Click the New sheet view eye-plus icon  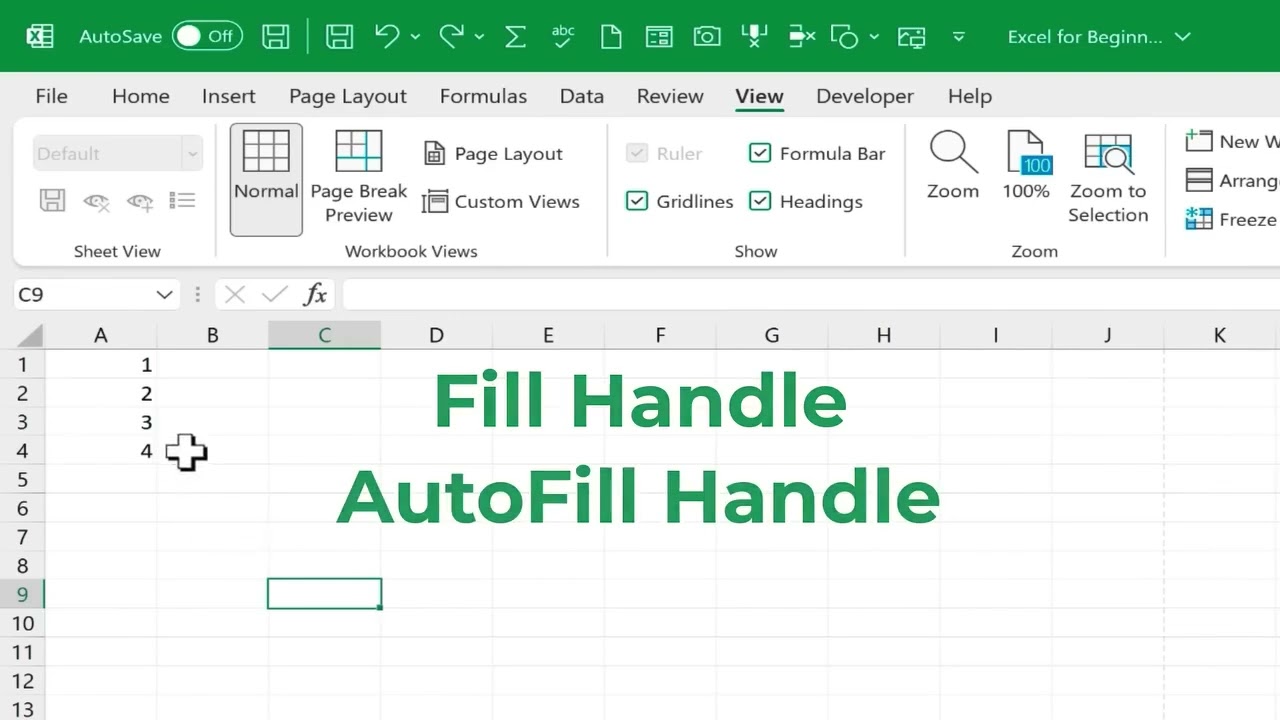140,201
